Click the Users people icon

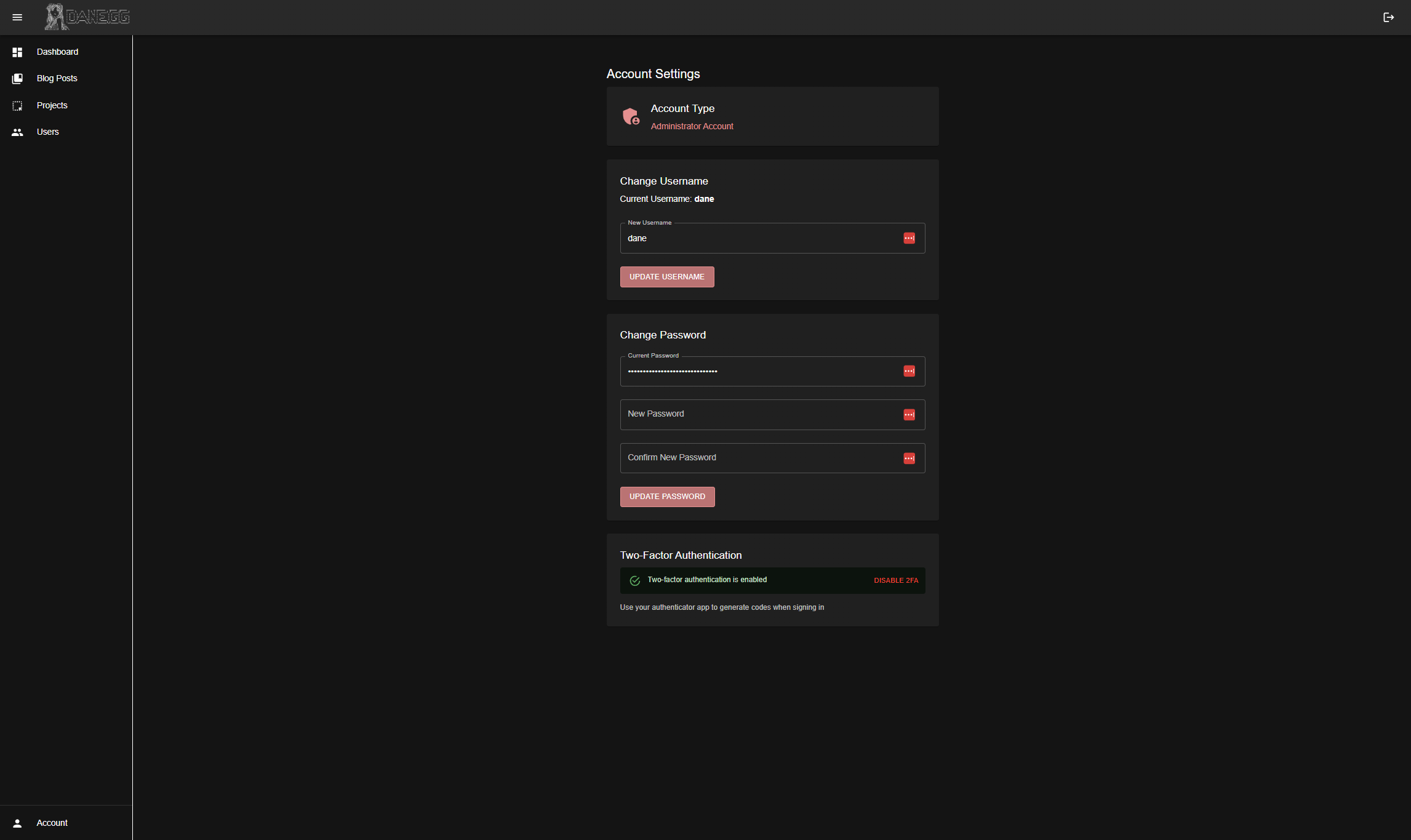[x=17, y=132]
